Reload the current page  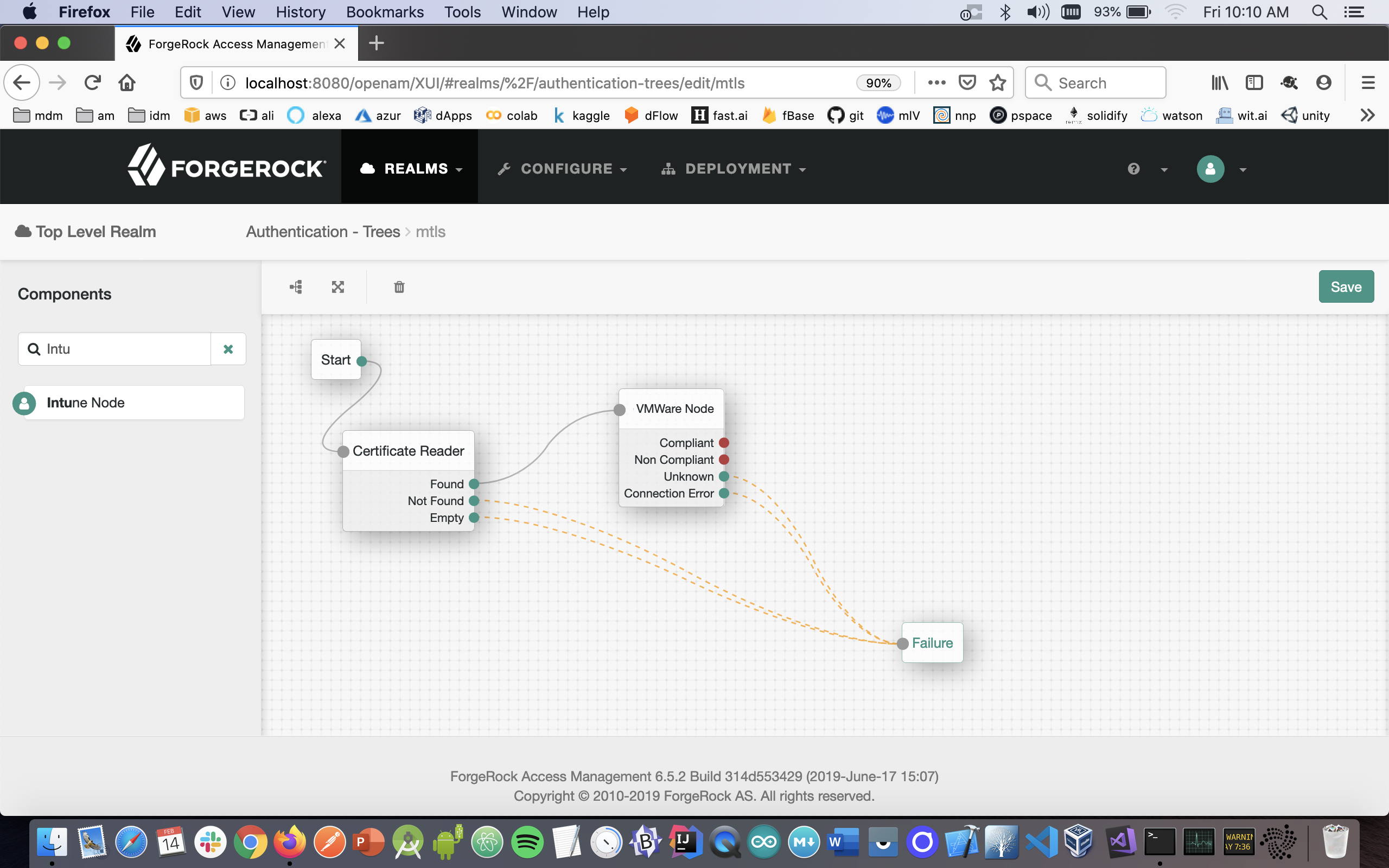click(x=92, y=83)
